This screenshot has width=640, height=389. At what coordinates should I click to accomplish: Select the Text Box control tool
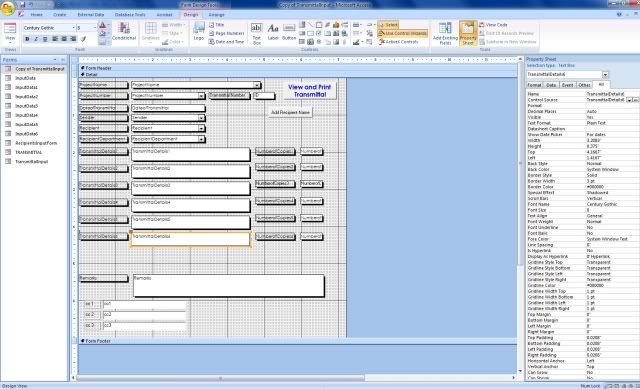coord(256,33)
